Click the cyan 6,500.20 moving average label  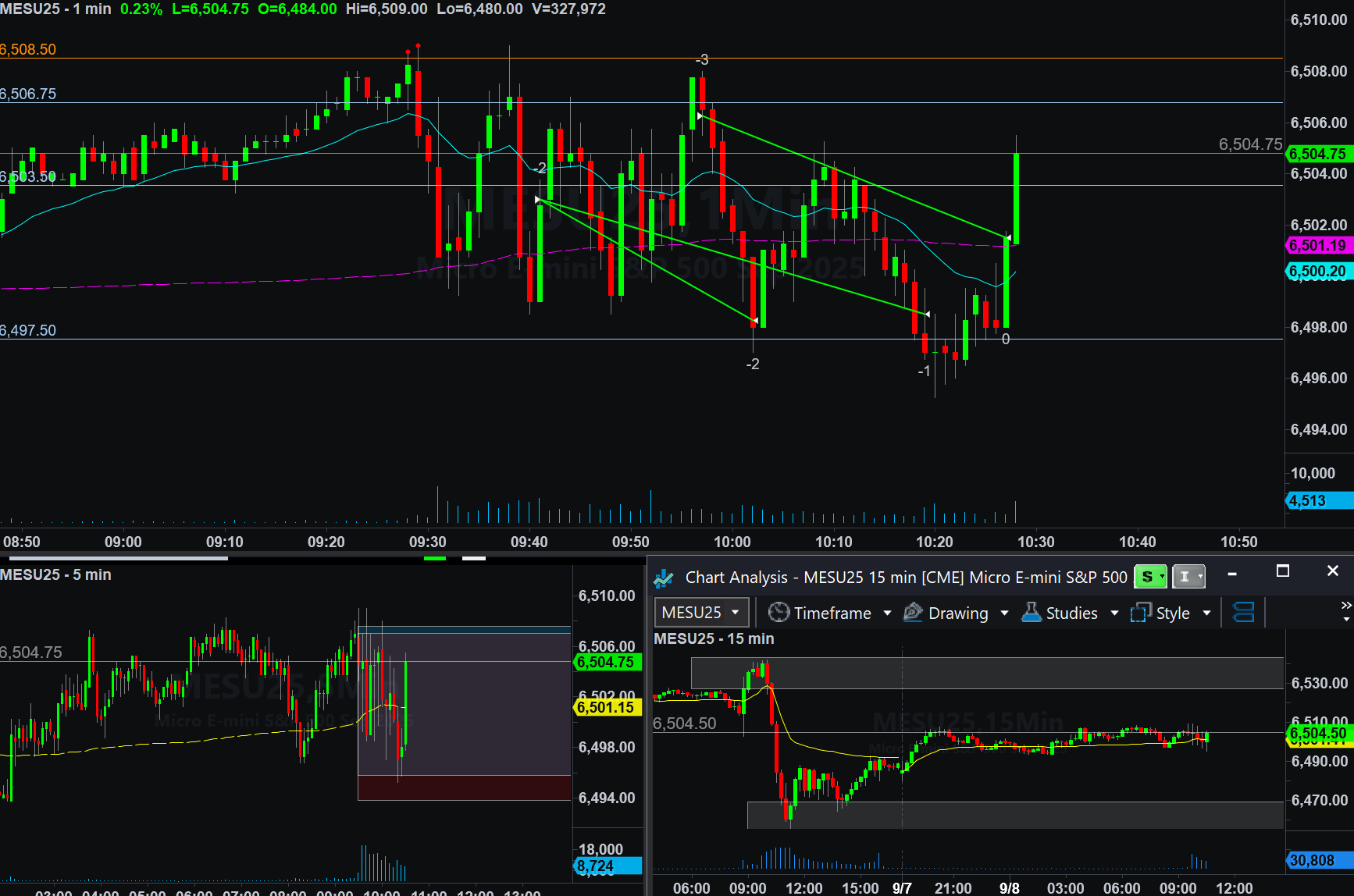[1319, 272]
